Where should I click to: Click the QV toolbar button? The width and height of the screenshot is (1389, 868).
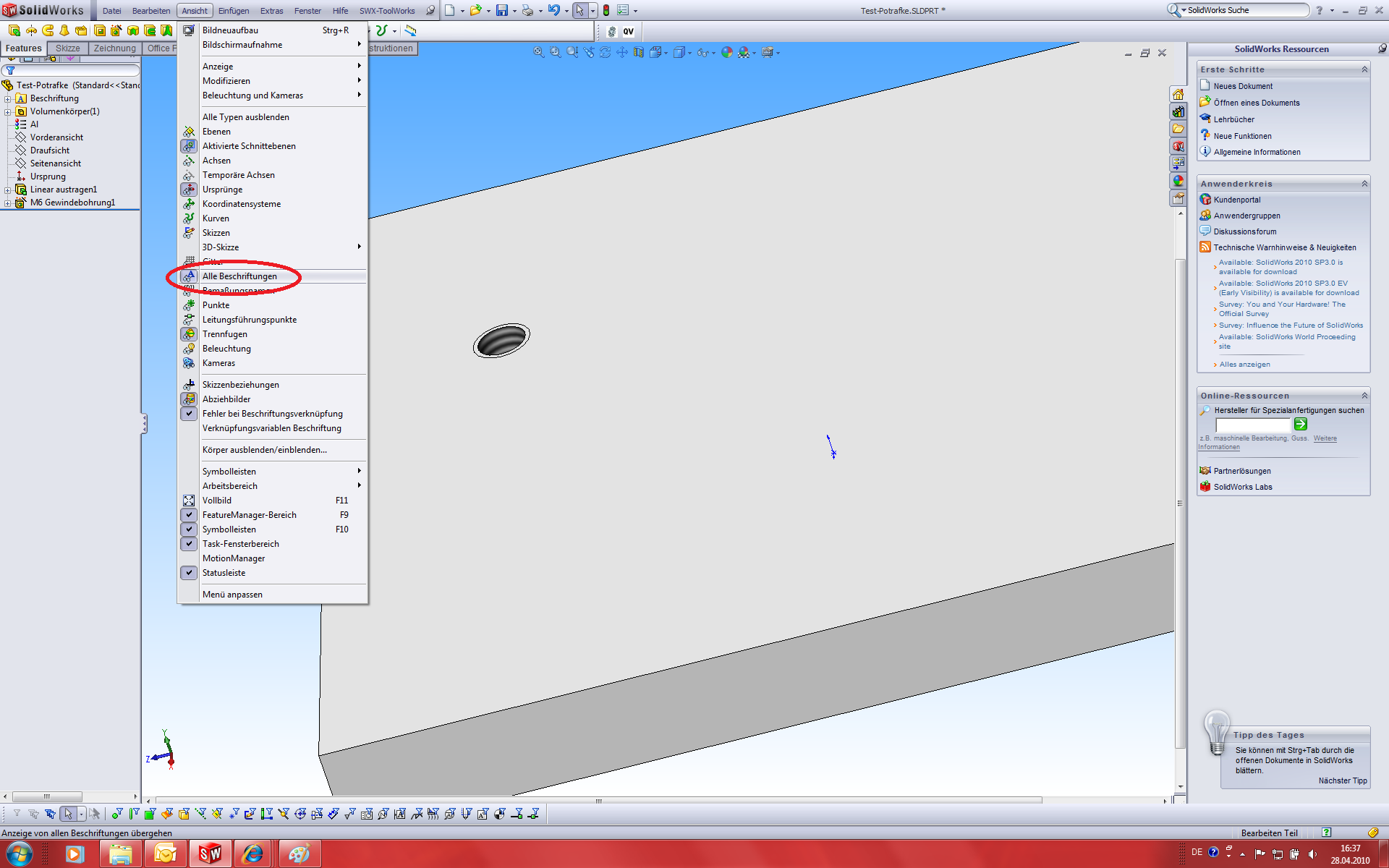click(x=629, y=31)
